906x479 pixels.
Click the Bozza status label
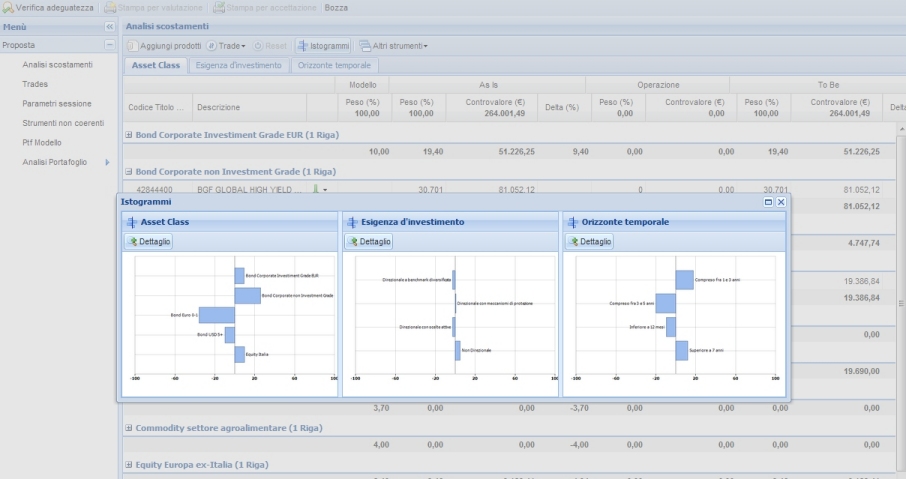(336, 8)
